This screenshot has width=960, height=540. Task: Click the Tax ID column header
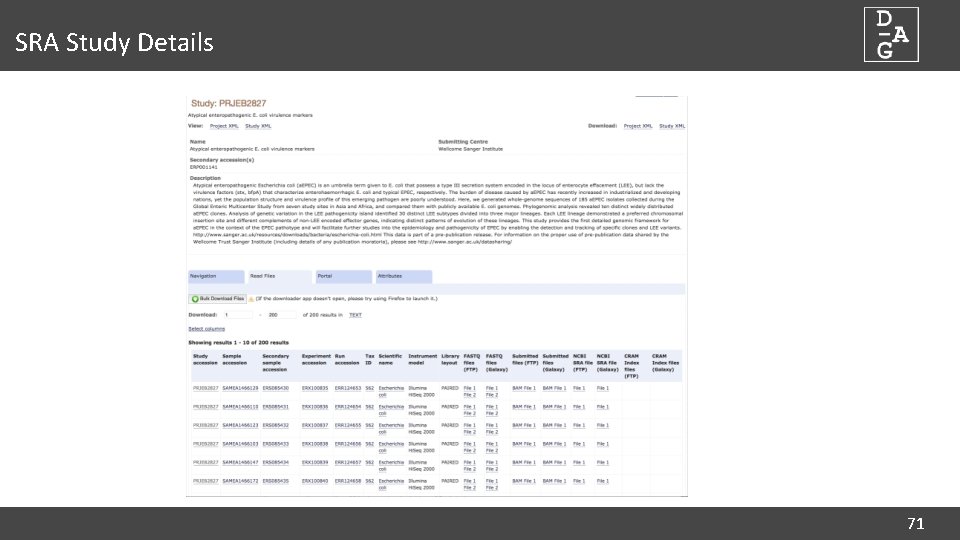tap(369, 359)
